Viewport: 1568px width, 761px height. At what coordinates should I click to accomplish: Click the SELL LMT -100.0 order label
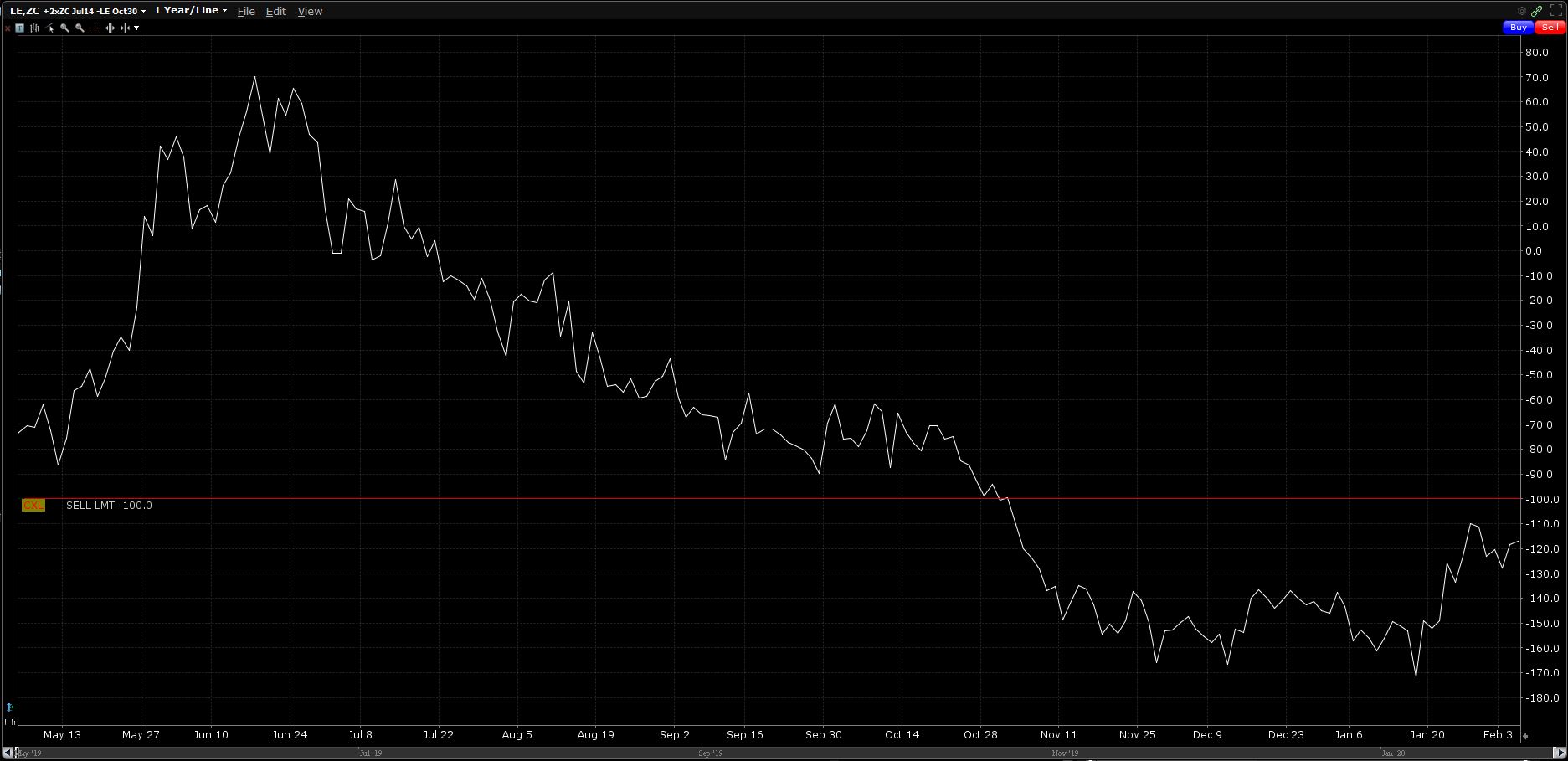[109, 506]
